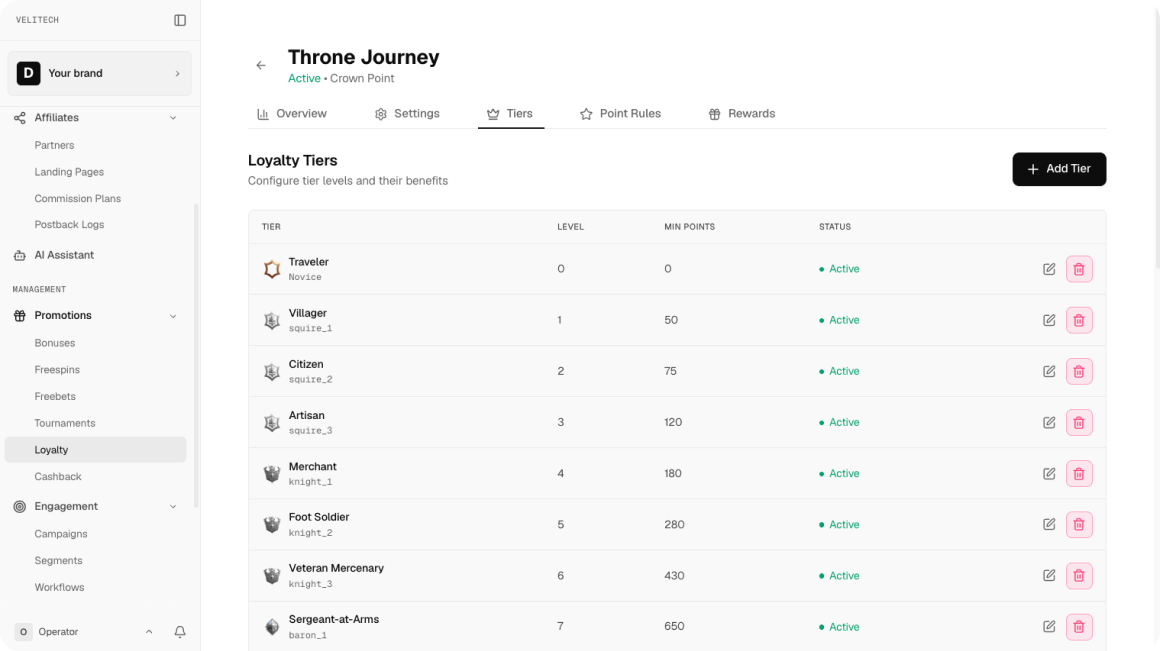Go to Segments
This screenshot has width=1160, height=651.
coord(58,561)
